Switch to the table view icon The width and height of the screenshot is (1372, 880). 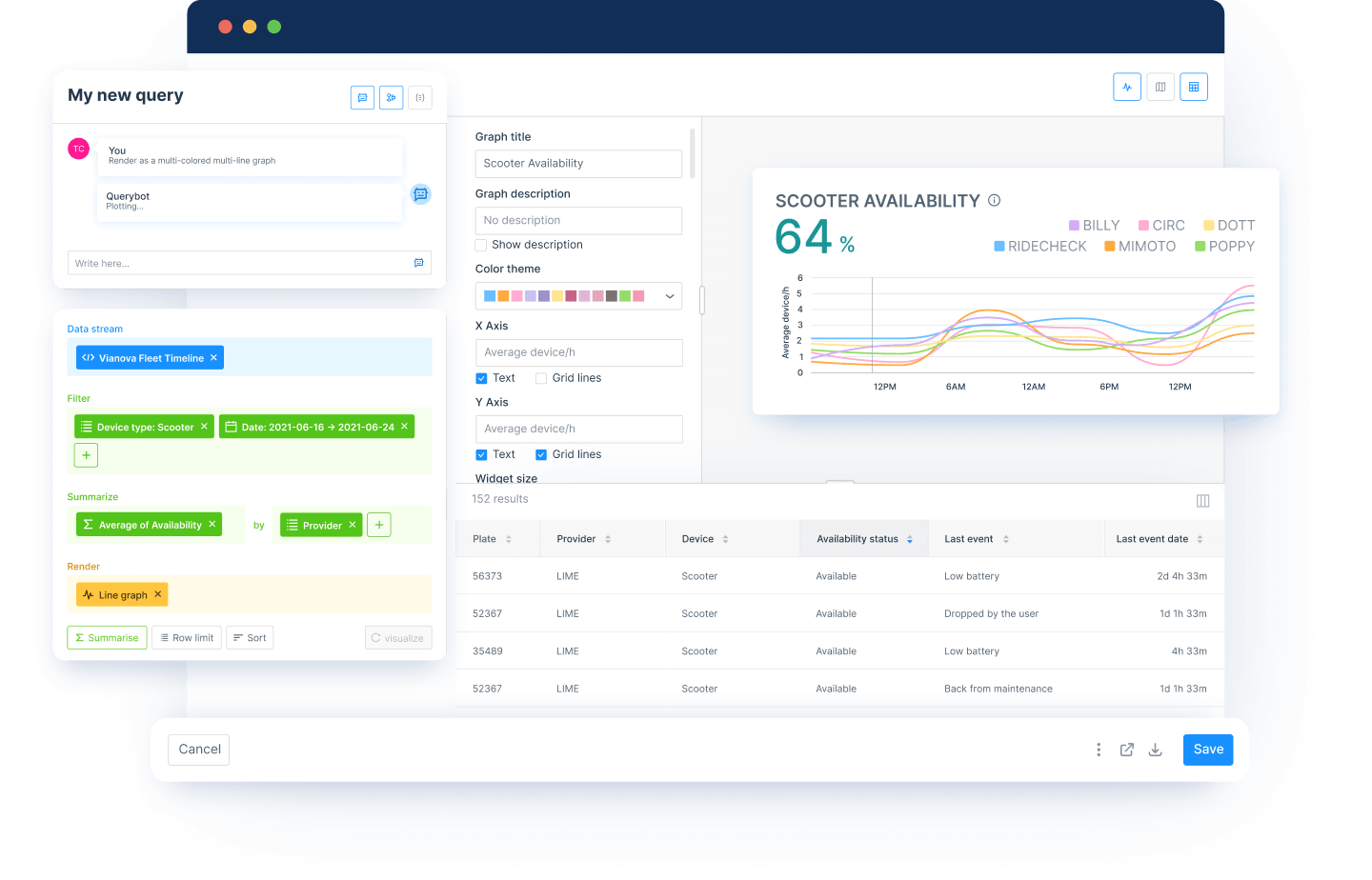[x=1194, y=87]
